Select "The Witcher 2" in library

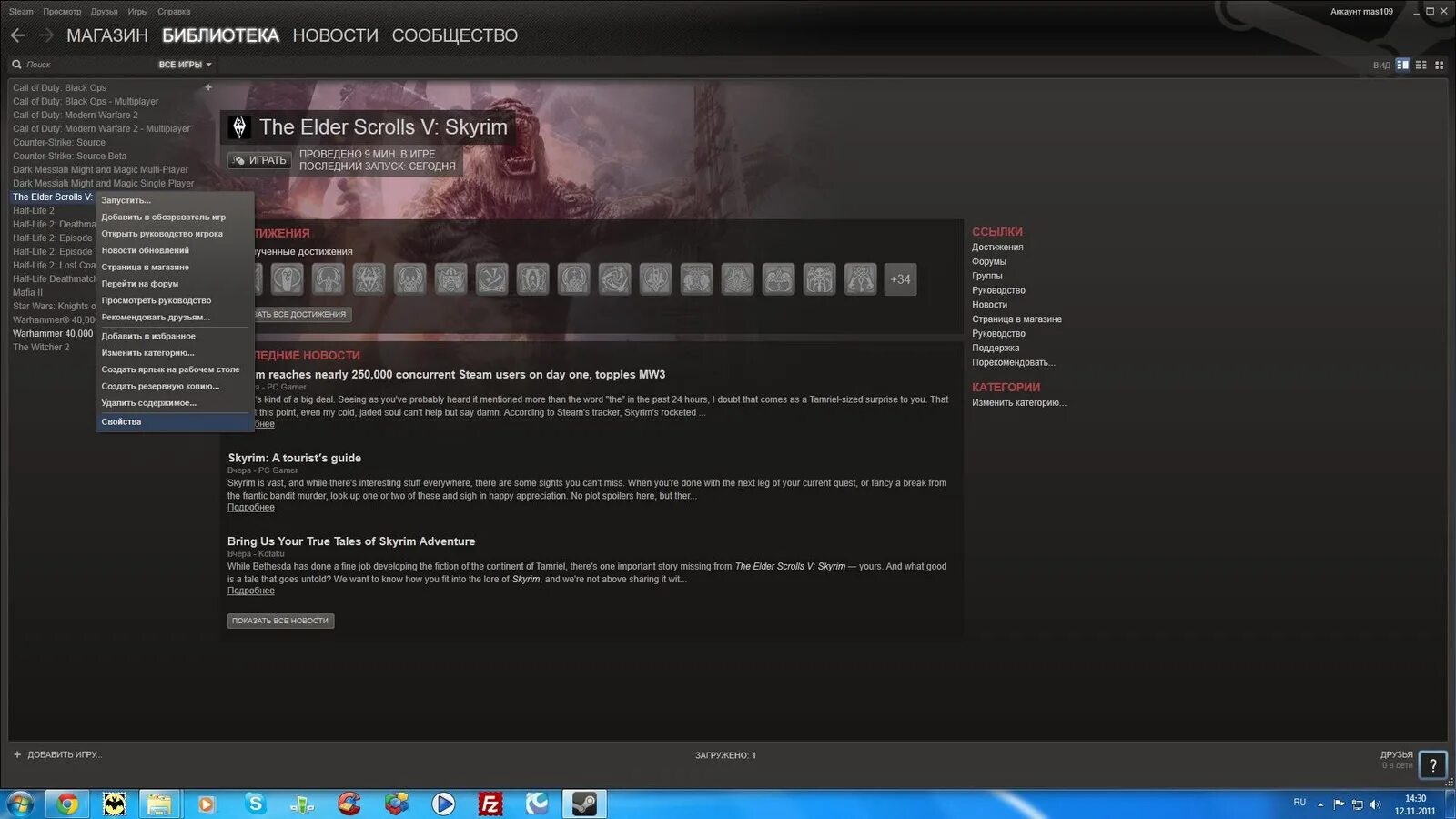coord(41,348)
